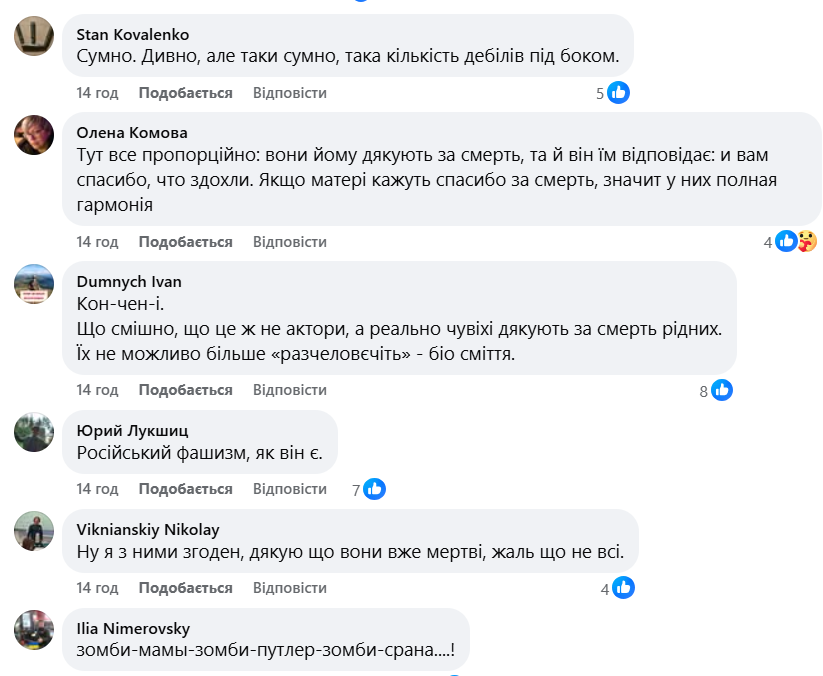Like Stan Kovalenko's comment via Подобається
The image size is (823, 676).
coord(185,93)
